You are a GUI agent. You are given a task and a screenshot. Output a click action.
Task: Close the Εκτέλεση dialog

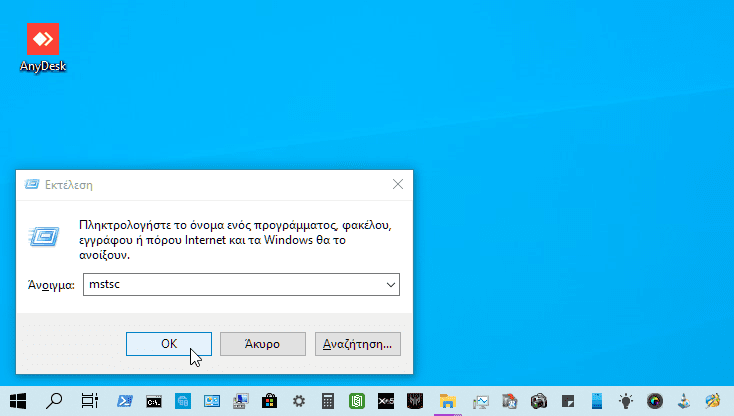(x=398, y=184)
